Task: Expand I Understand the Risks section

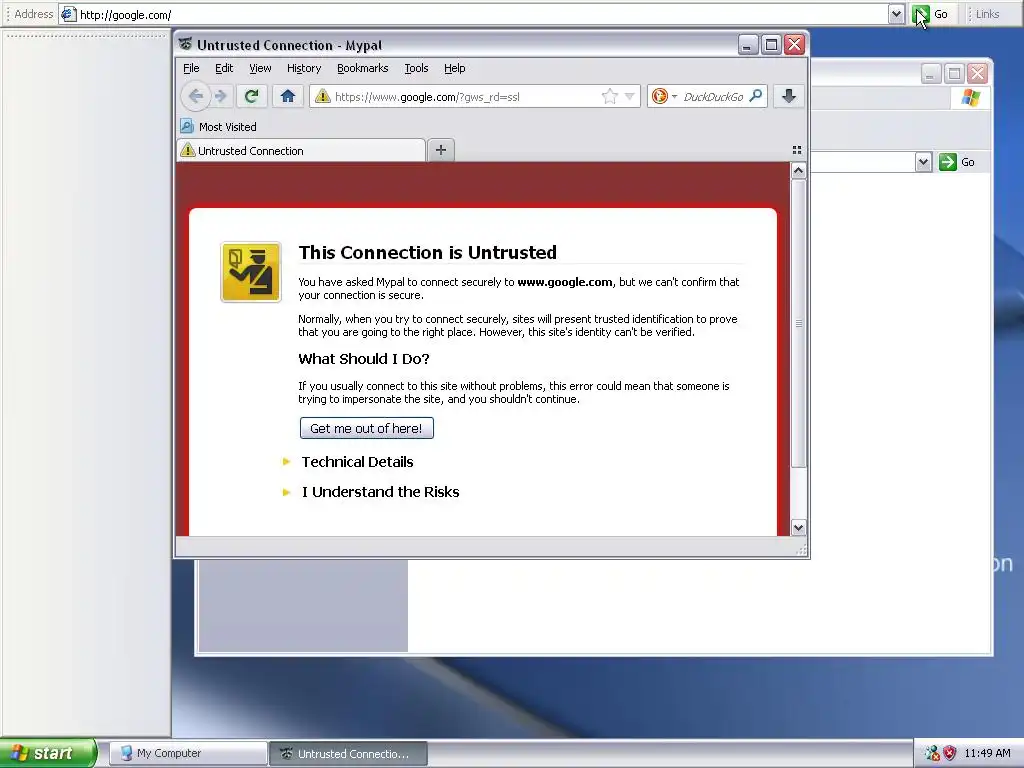Action: [380, 492]
